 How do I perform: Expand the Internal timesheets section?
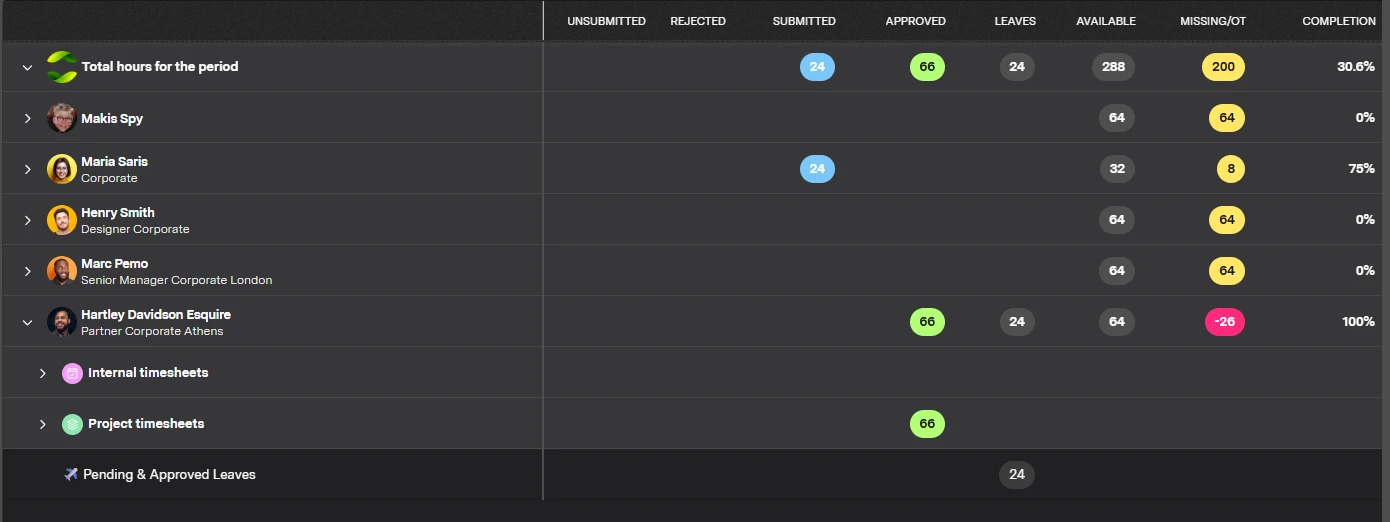[43, 373]
